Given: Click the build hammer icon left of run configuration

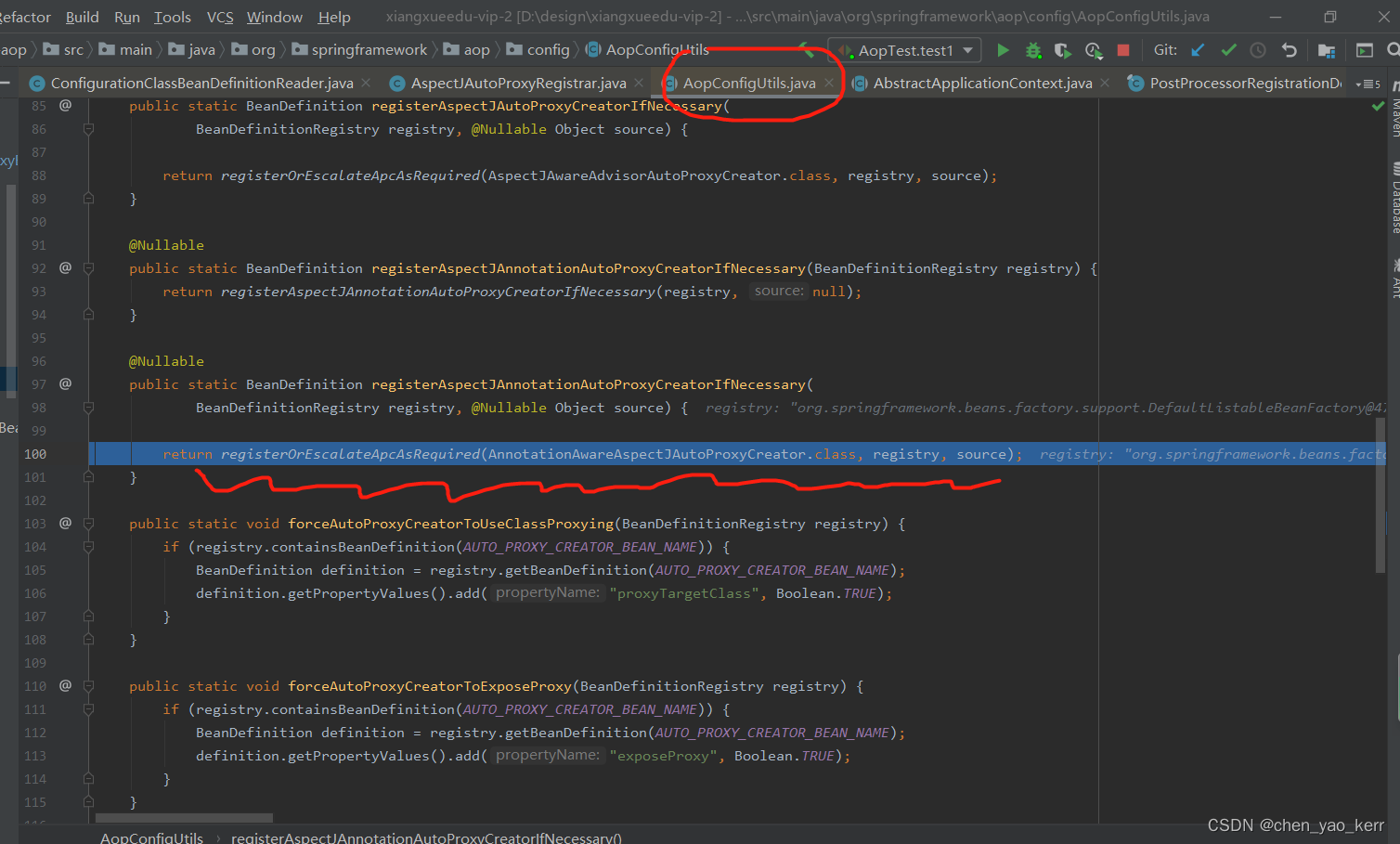Looking at the screenshot, I should pyautogui.click(x=807, y=50).
